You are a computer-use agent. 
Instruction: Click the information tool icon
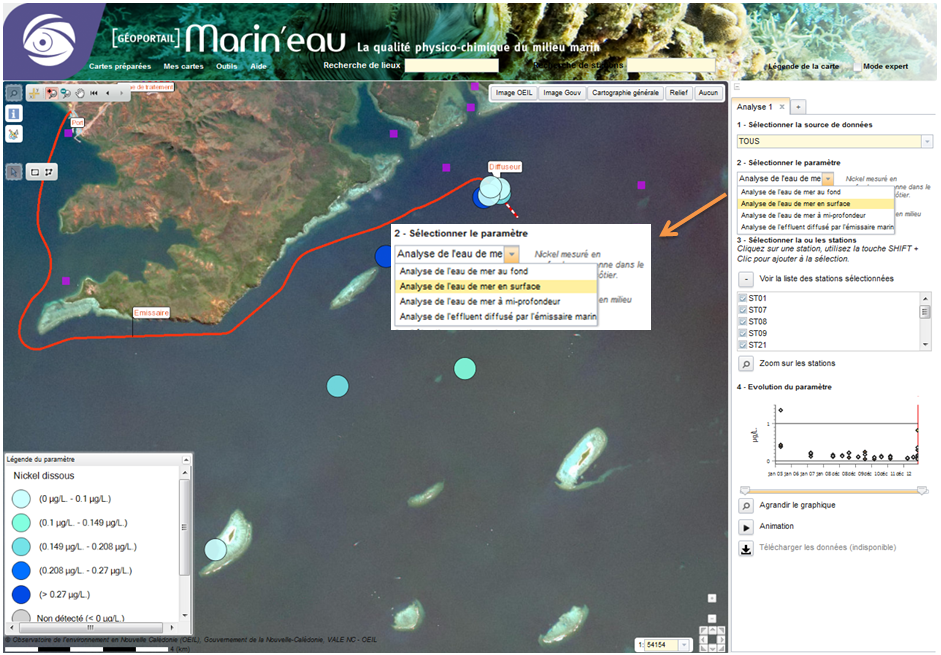coord(14,114)
